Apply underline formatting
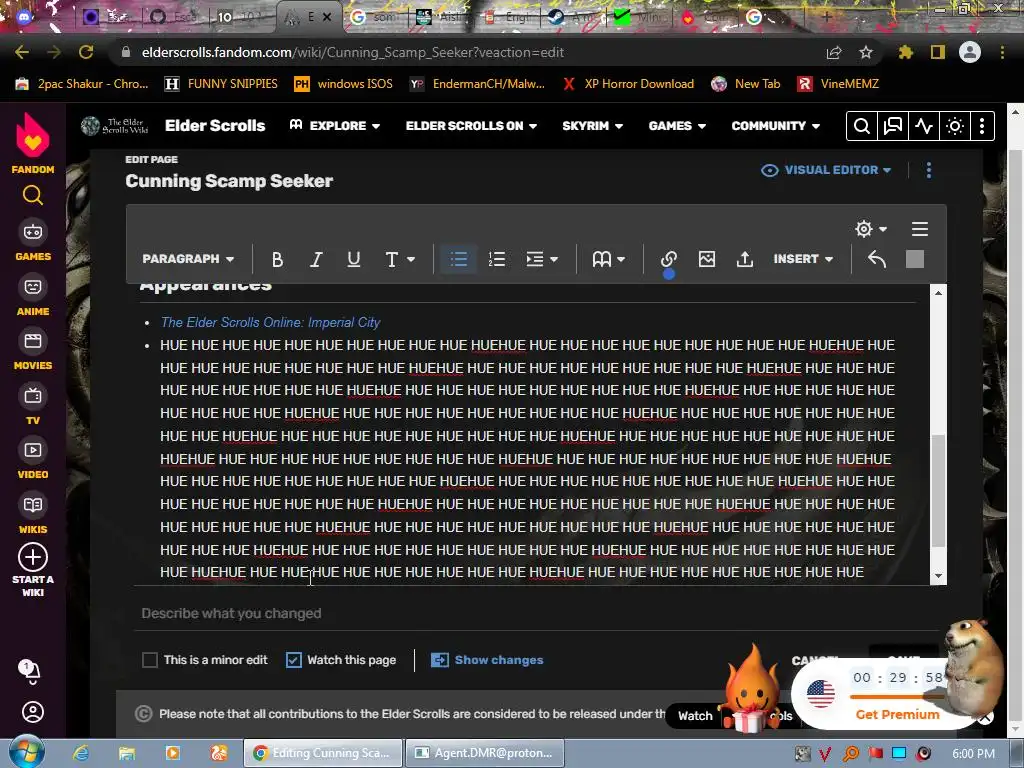The height and width of the screenshot is (768, 1024). (353, 259)
